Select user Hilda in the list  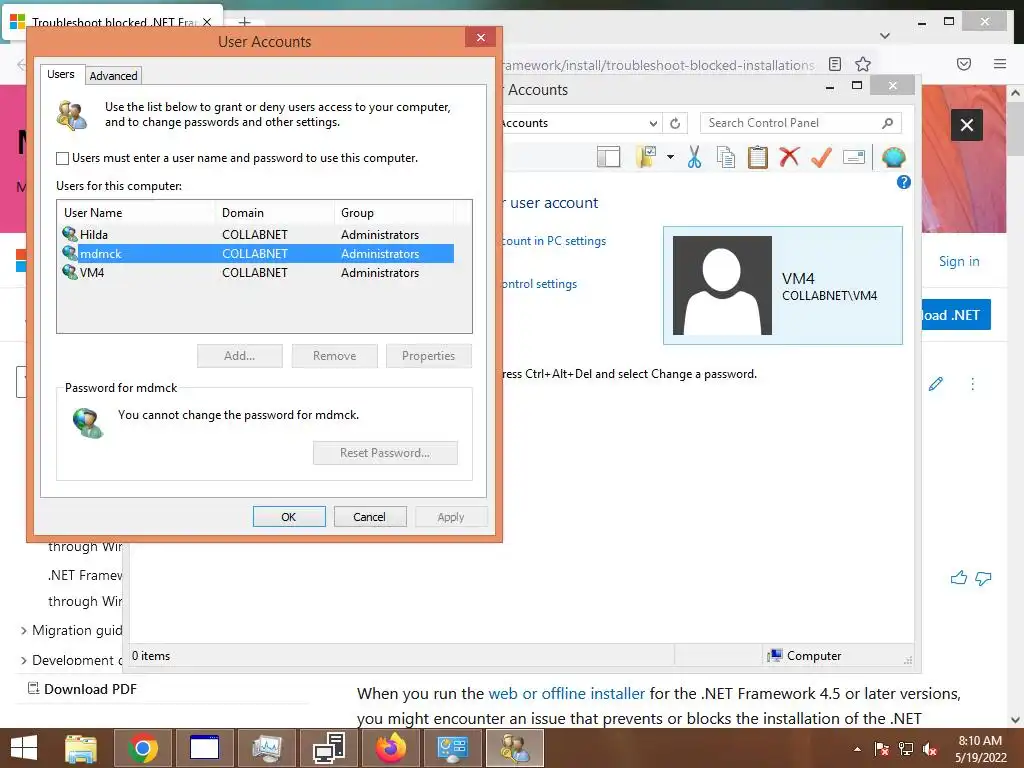click(x=257, y=234)
